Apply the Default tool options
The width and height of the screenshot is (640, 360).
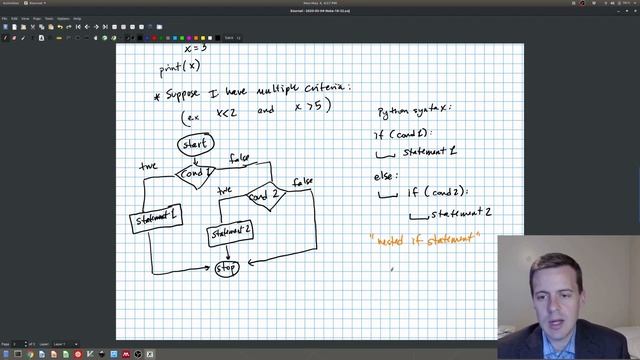(x=104, y=38)
